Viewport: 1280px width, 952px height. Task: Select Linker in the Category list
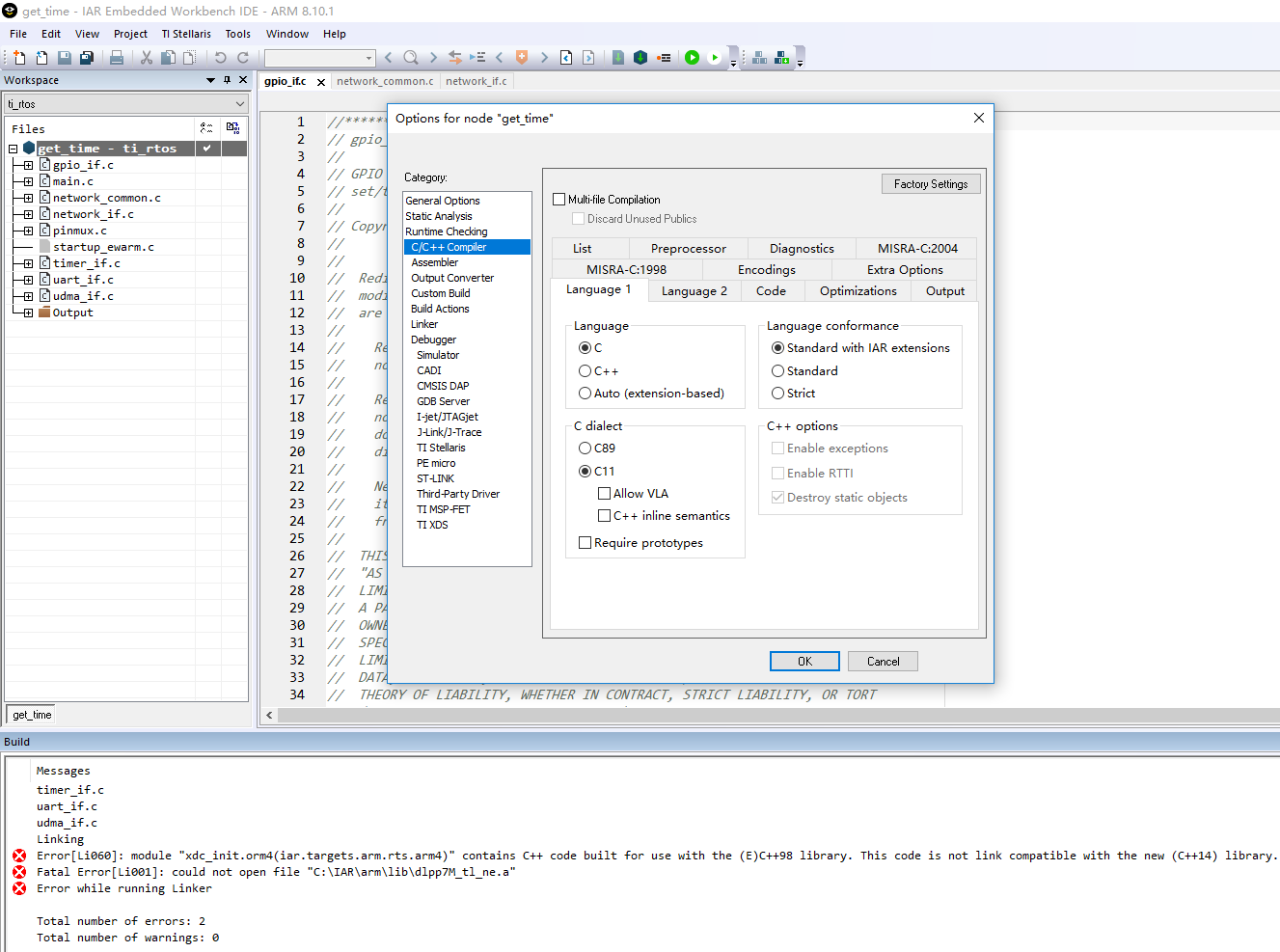tap(424, 324)
